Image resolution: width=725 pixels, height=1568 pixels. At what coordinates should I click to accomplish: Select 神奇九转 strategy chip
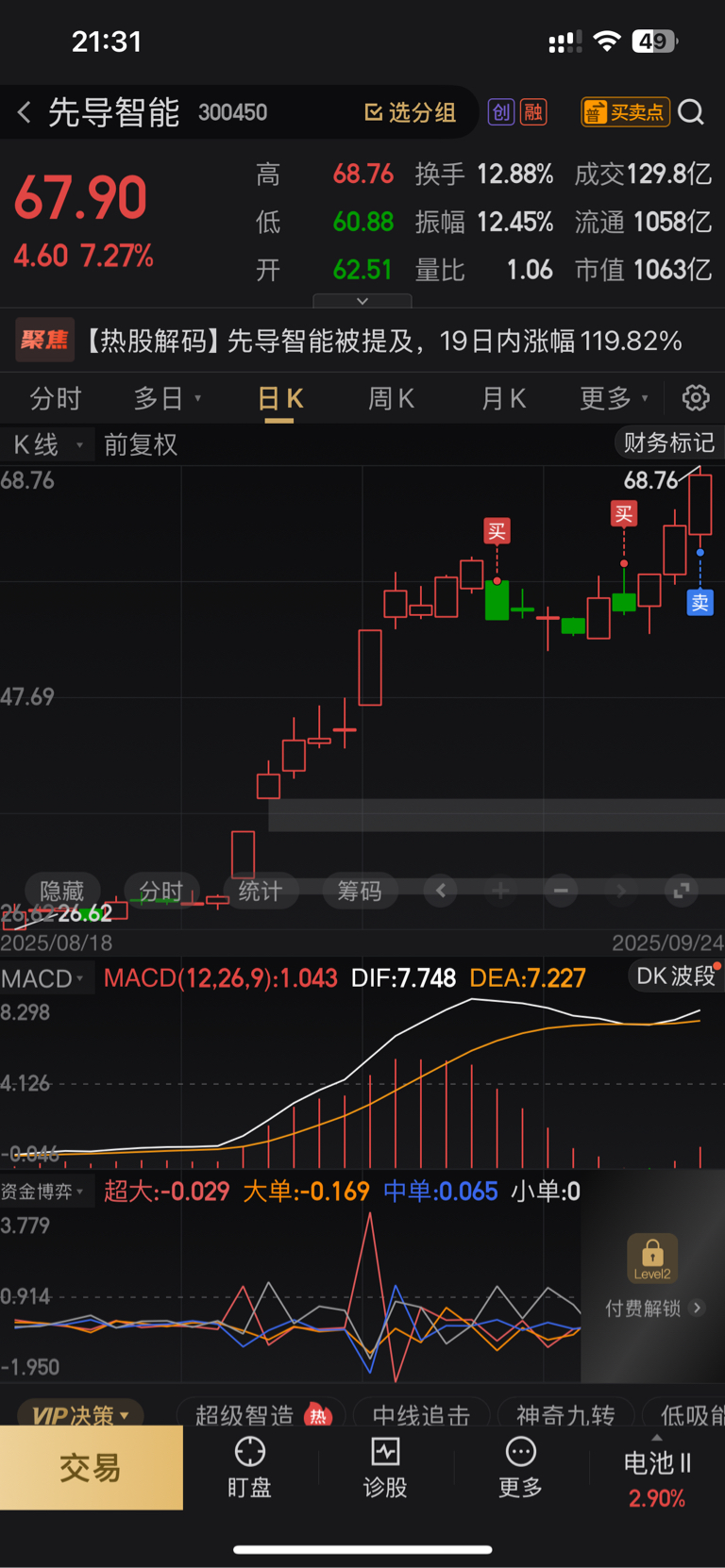click(565, 1415)
